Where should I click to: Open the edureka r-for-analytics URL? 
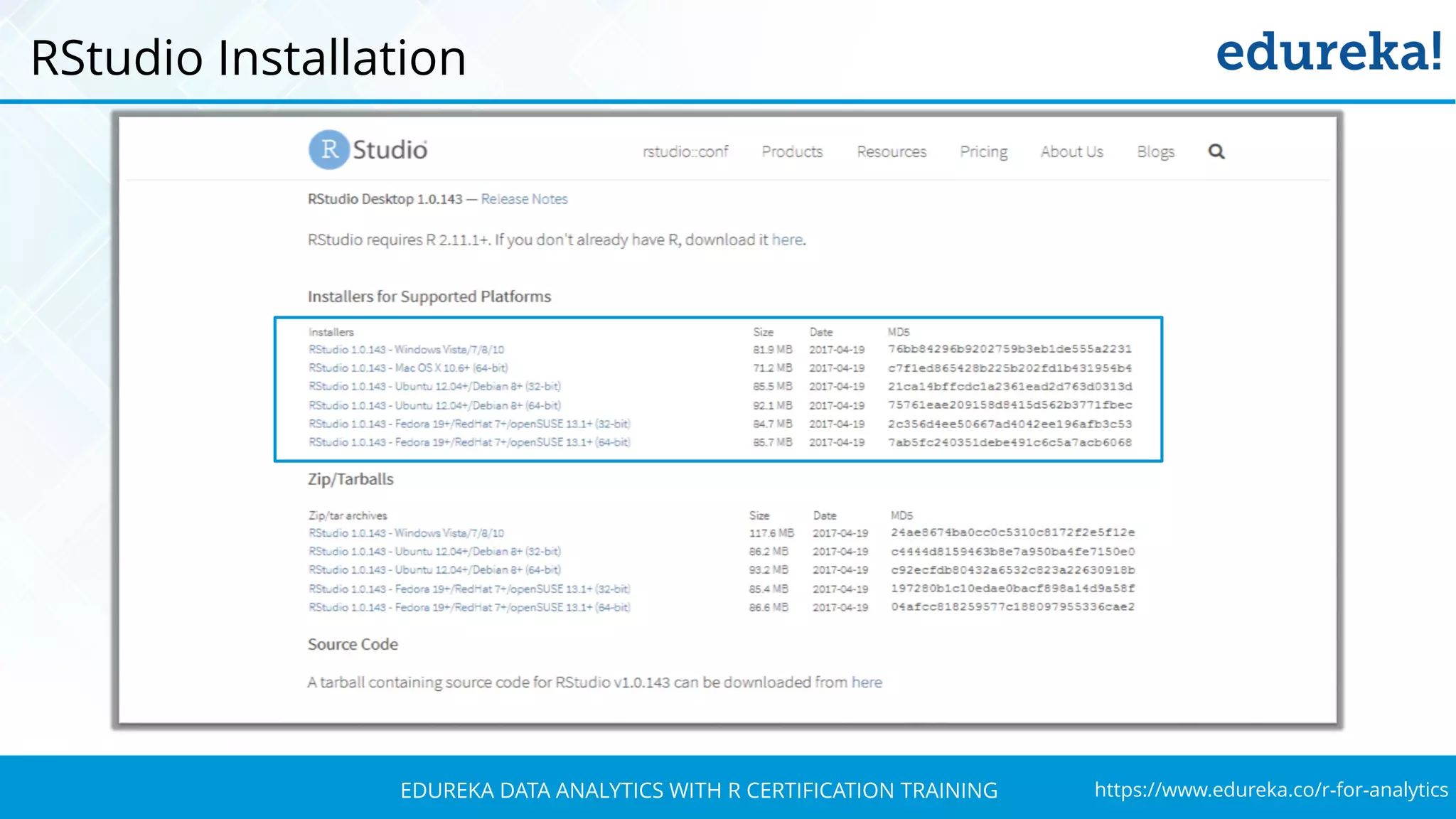(x=1270, y=790)
